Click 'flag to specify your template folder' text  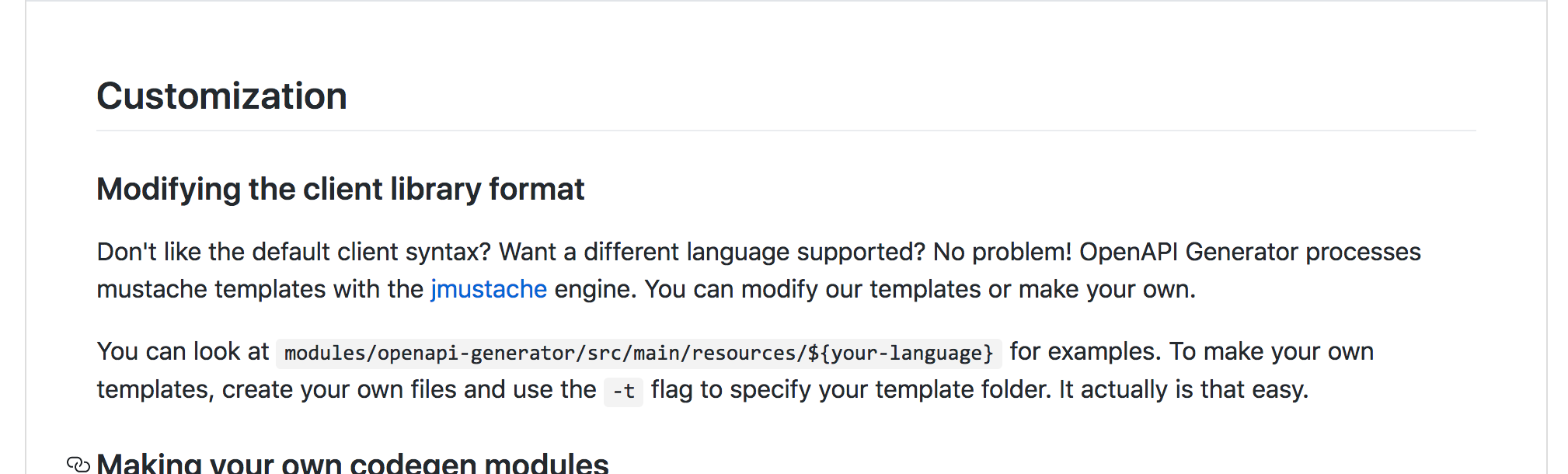coord(851,389)
